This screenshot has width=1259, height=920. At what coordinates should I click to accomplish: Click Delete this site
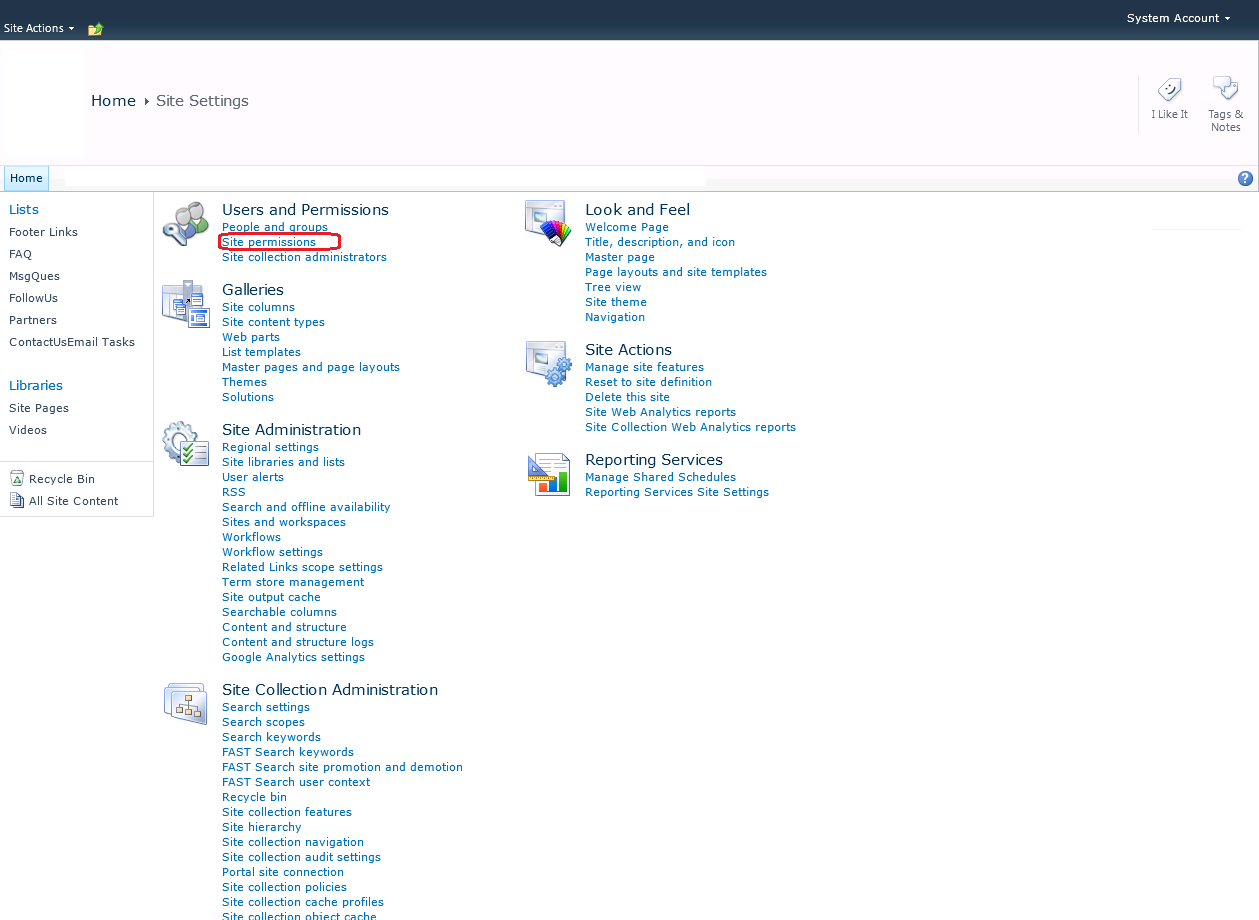click(x=627, y=397)
